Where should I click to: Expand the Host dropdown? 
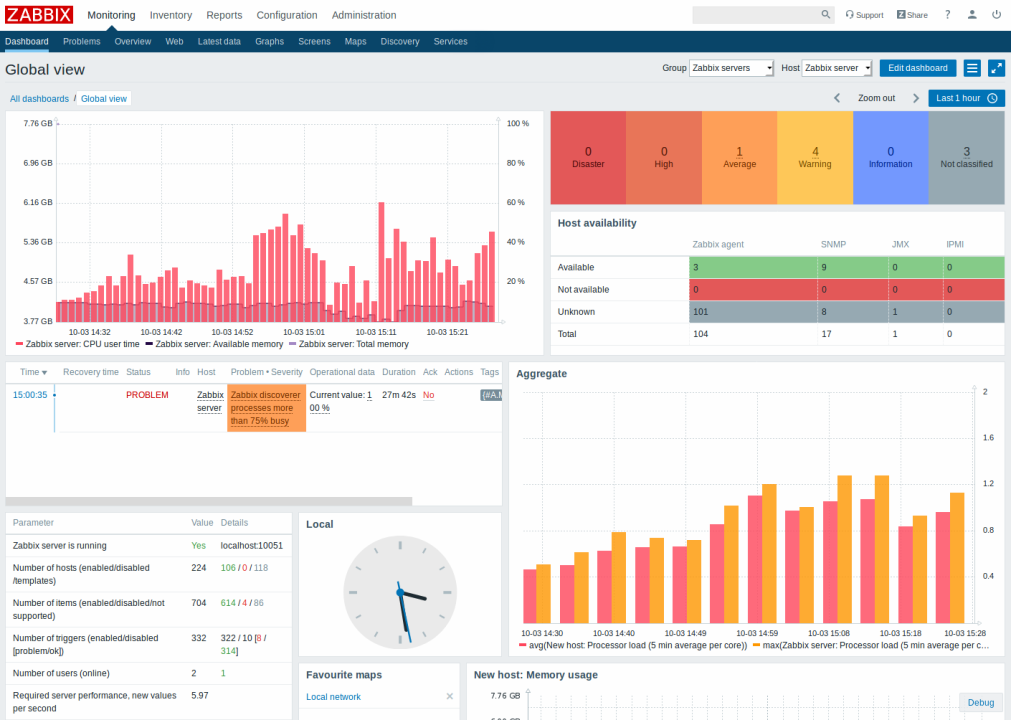click(837, 68)
